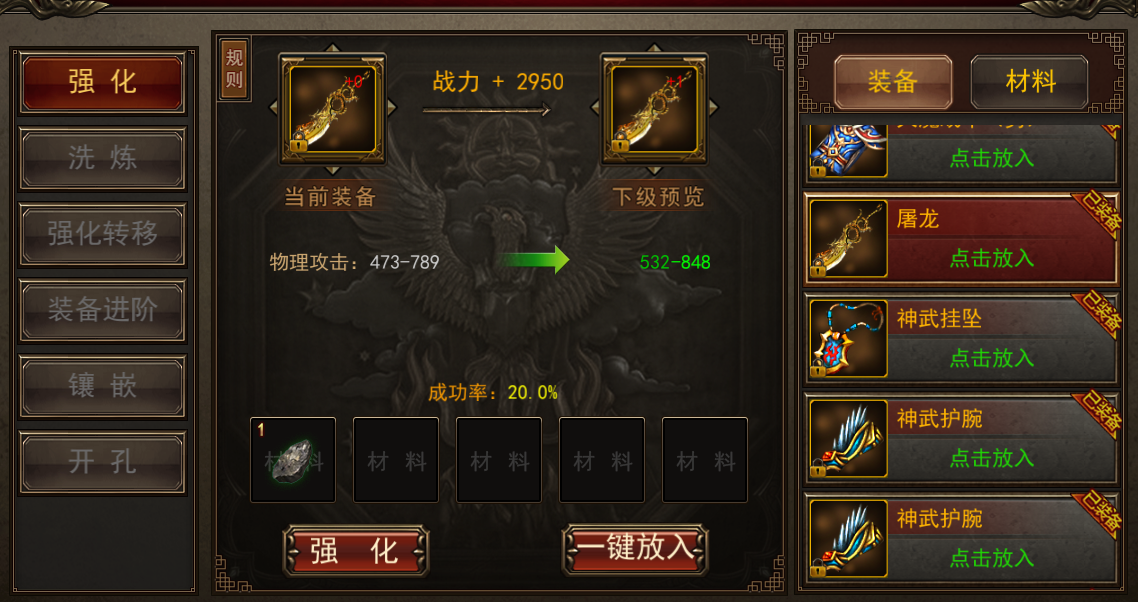The height and width of the screenshot is (602, 1138).
Task: Open the 开孔 menu
Action: [x=102, y=463]
